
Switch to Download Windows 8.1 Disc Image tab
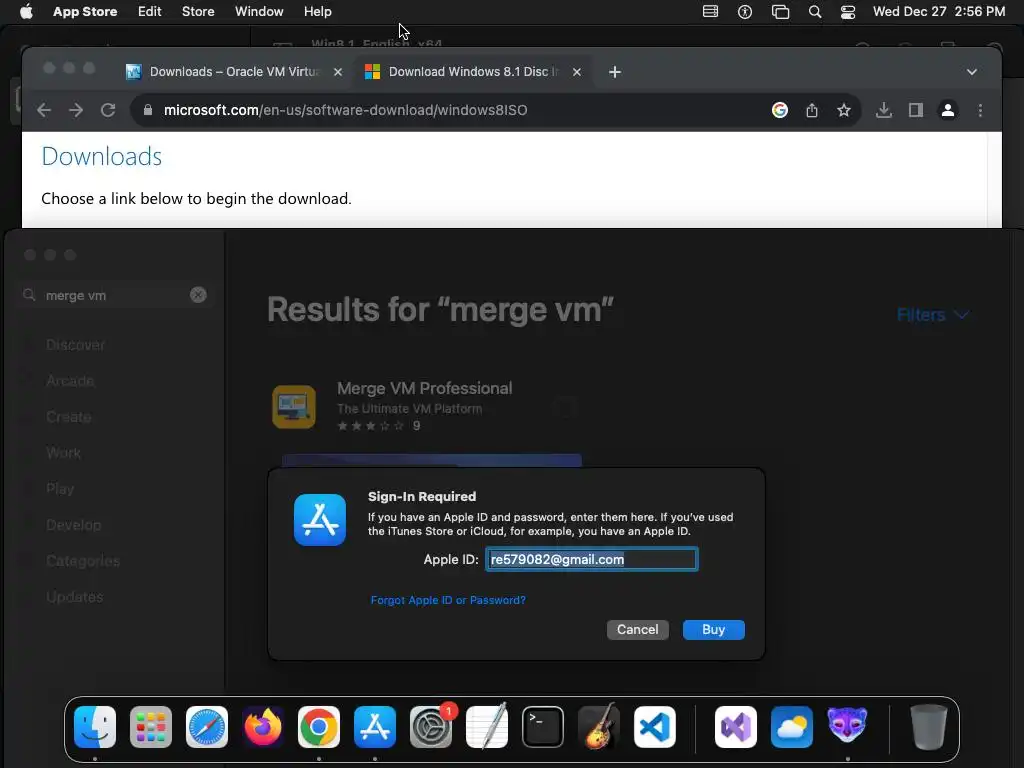click(x=473, y=72)
